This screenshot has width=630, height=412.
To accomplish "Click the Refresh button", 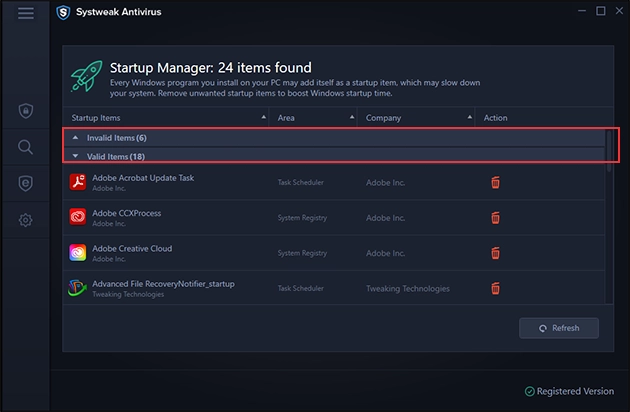I will (x=558, y=328).
